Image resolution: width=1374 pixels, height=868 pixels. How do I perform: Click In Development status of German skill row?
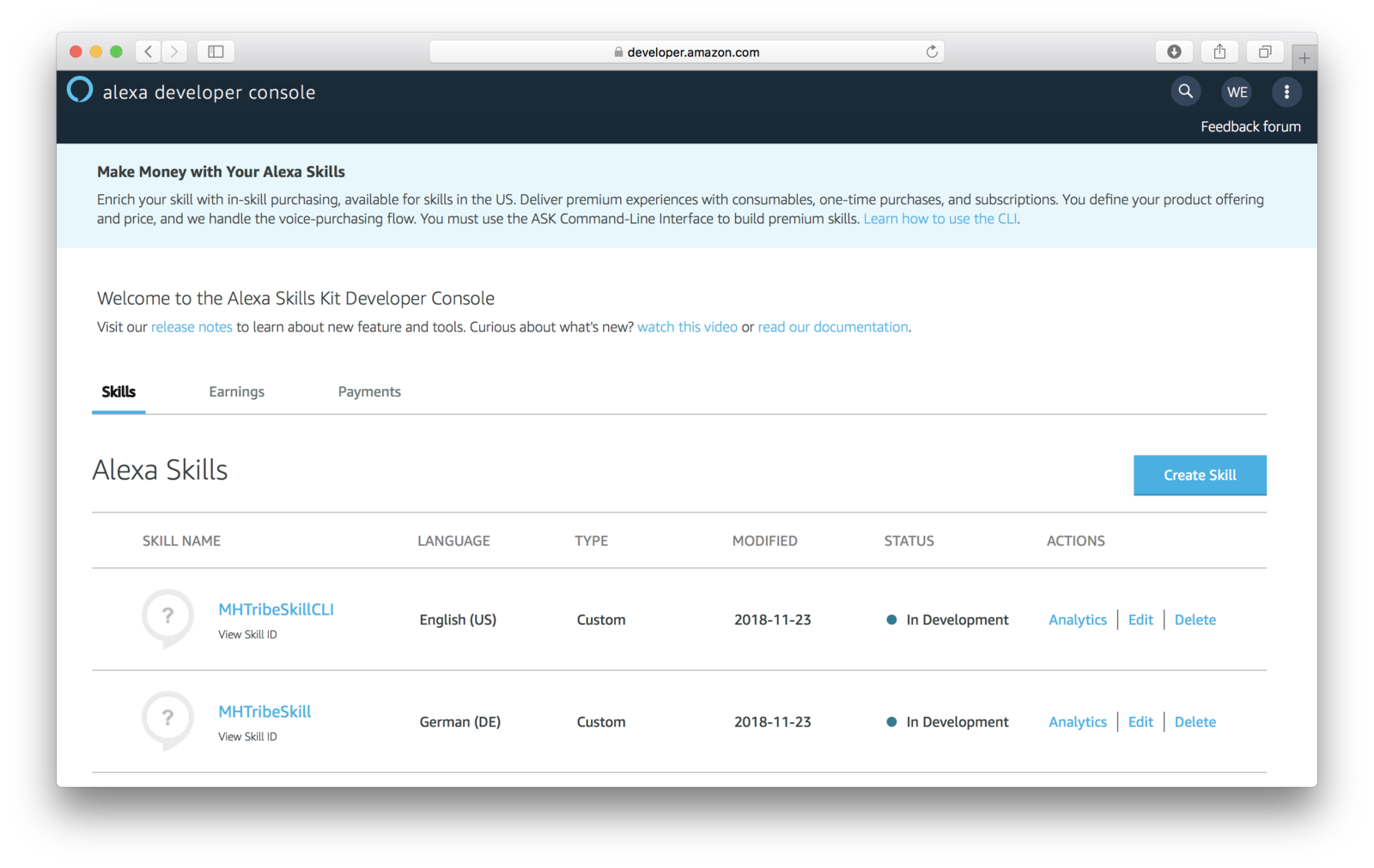pos(947,722)
